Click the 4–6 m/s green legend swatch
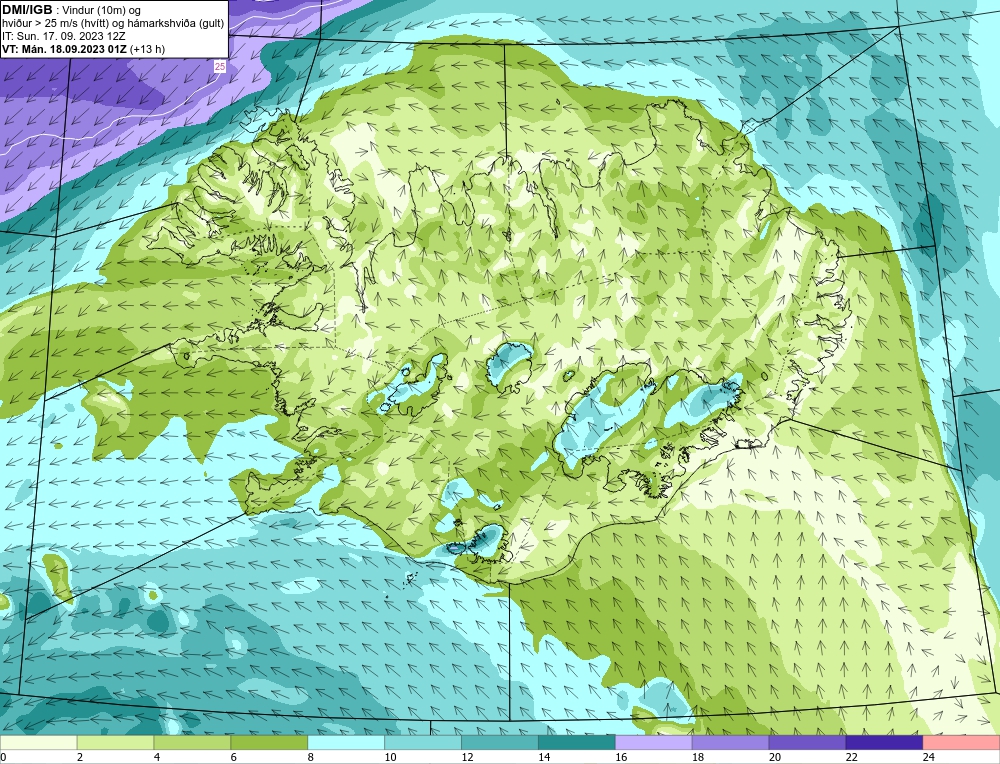 192,743
